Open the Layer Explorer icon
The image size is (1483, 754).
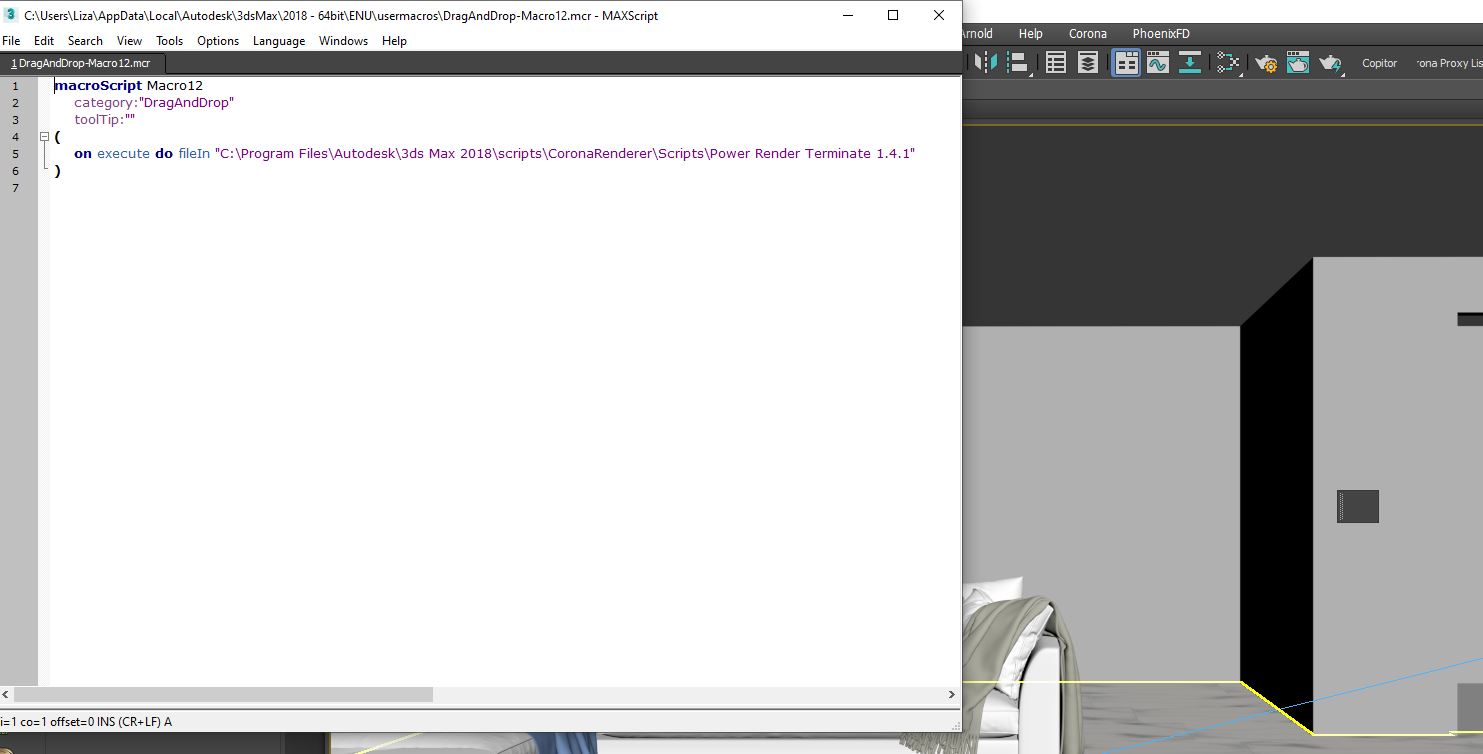(x=1088, y=63)
